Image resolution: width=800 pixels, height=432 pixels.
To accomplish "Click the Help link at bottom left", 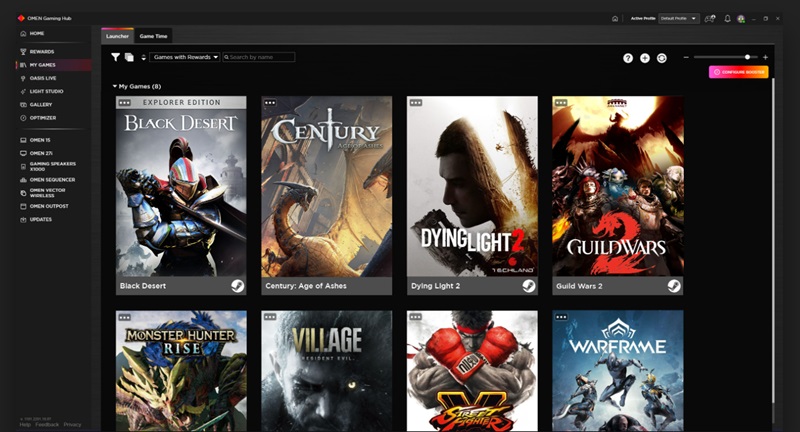I will pos(25,424).
